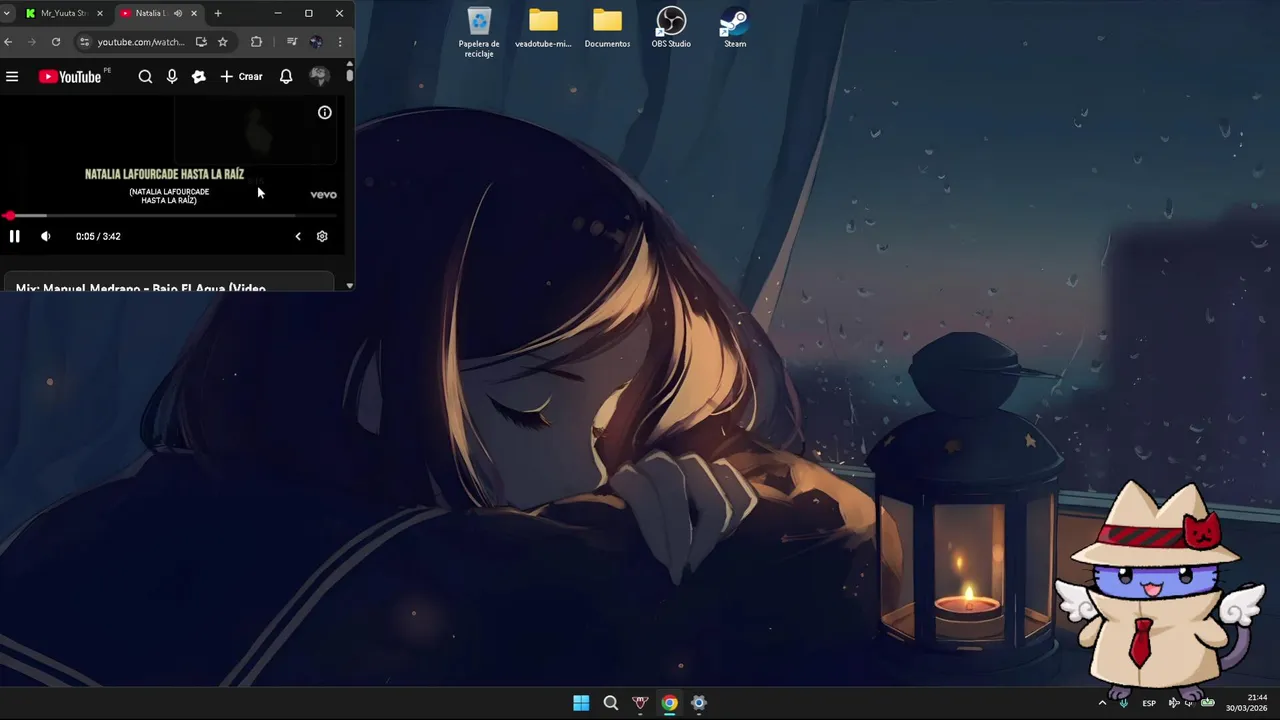Select OBS Studio desktop shortcut
This screenshot has height=720, width=1280.
pos(671,28)
